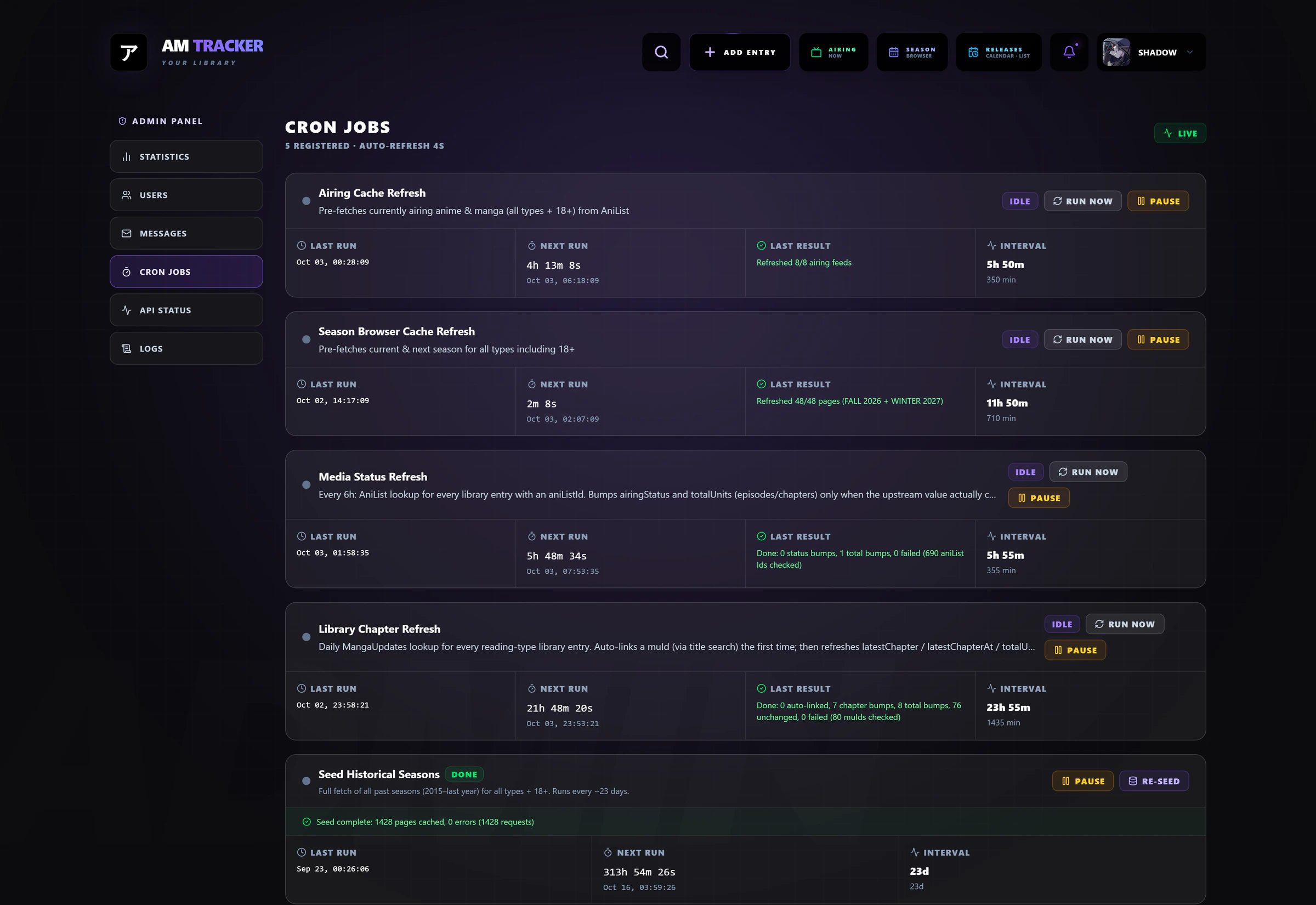The width and height of the screenshot is (1316, 905).
Task: Toggle the Live auto-refresh indicator
Action: 1180,133
